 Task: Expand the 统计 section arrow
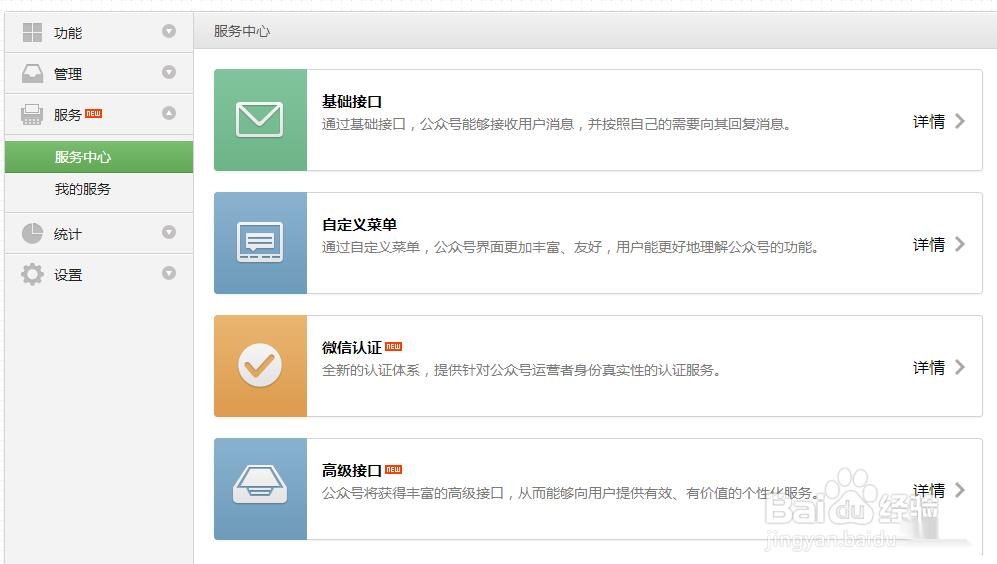click(x=168, y=232)
